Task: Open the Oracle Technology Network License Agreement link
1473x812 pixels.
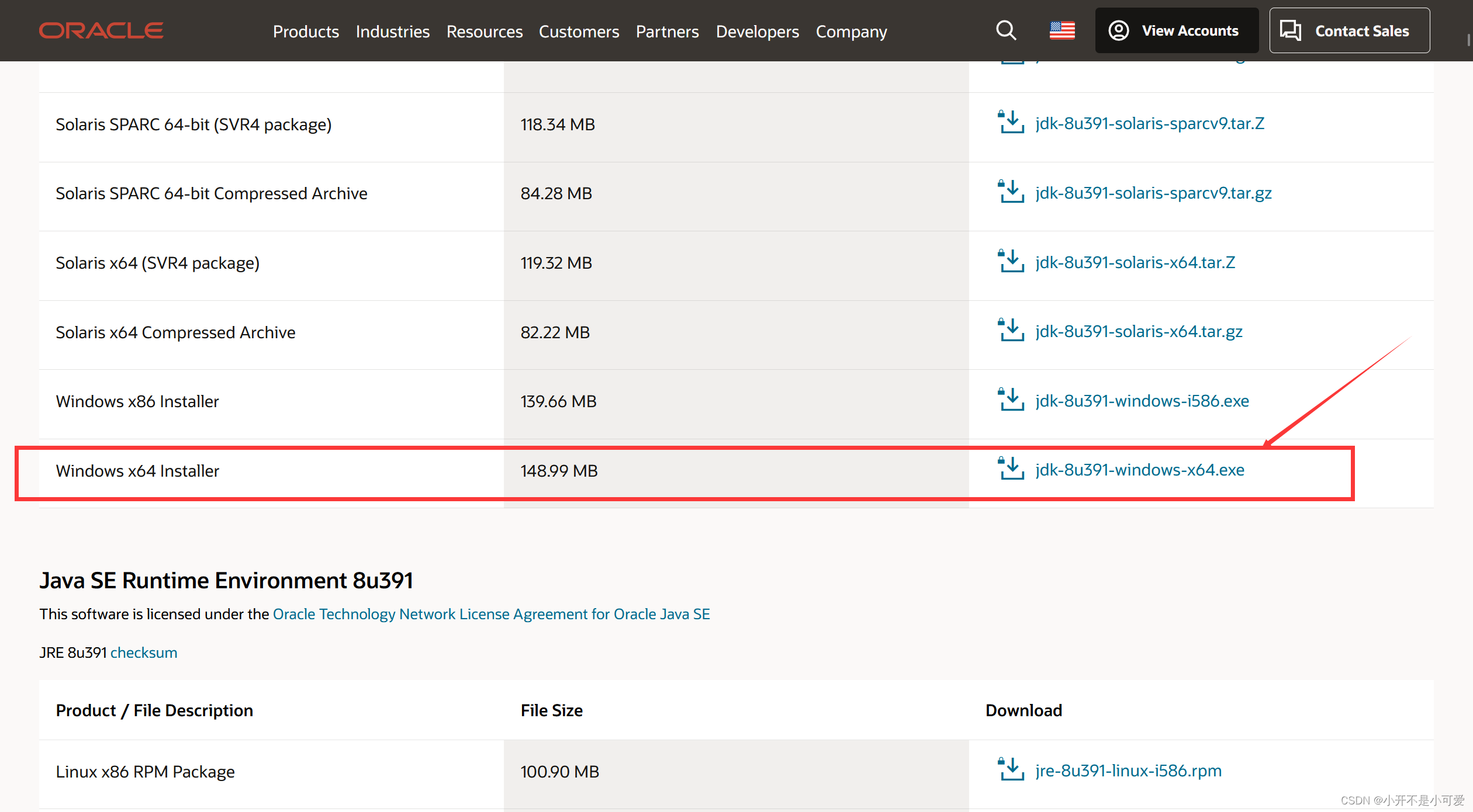Action: (491, 614)
